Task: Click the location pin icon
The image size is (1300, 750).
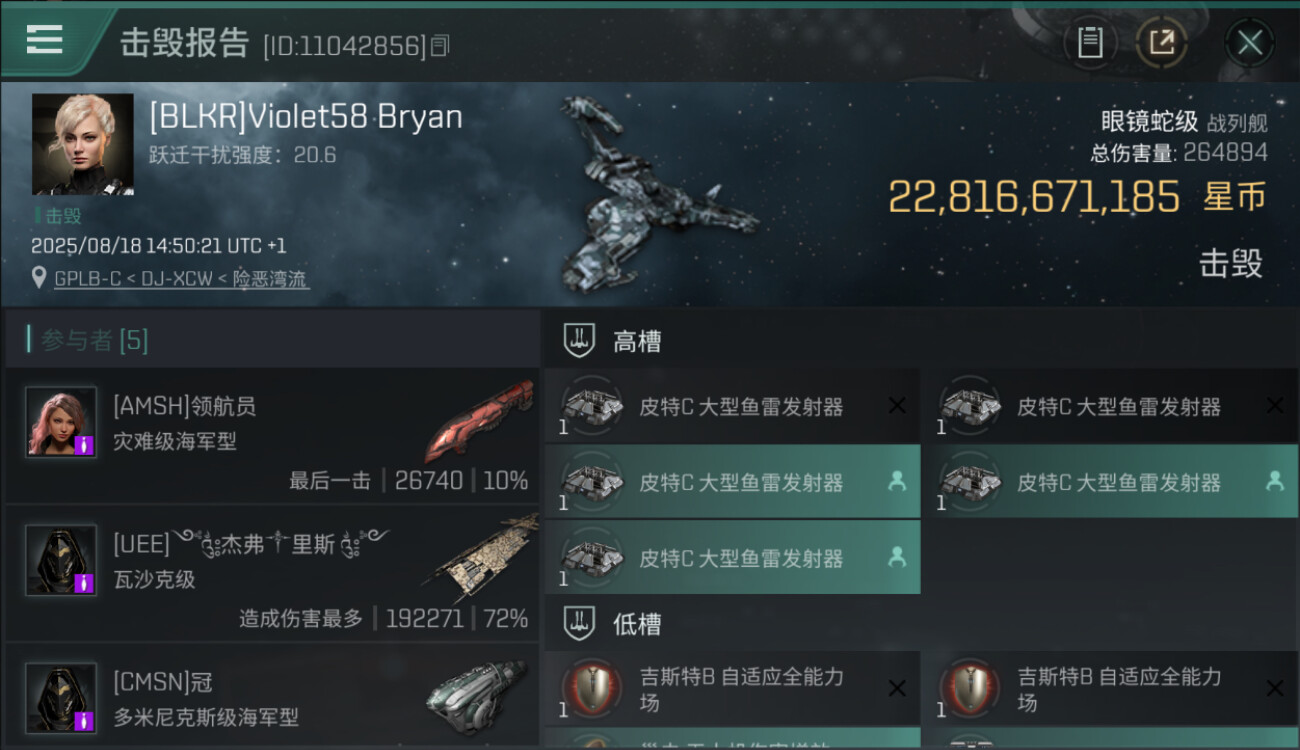Action: coord(38,279)
